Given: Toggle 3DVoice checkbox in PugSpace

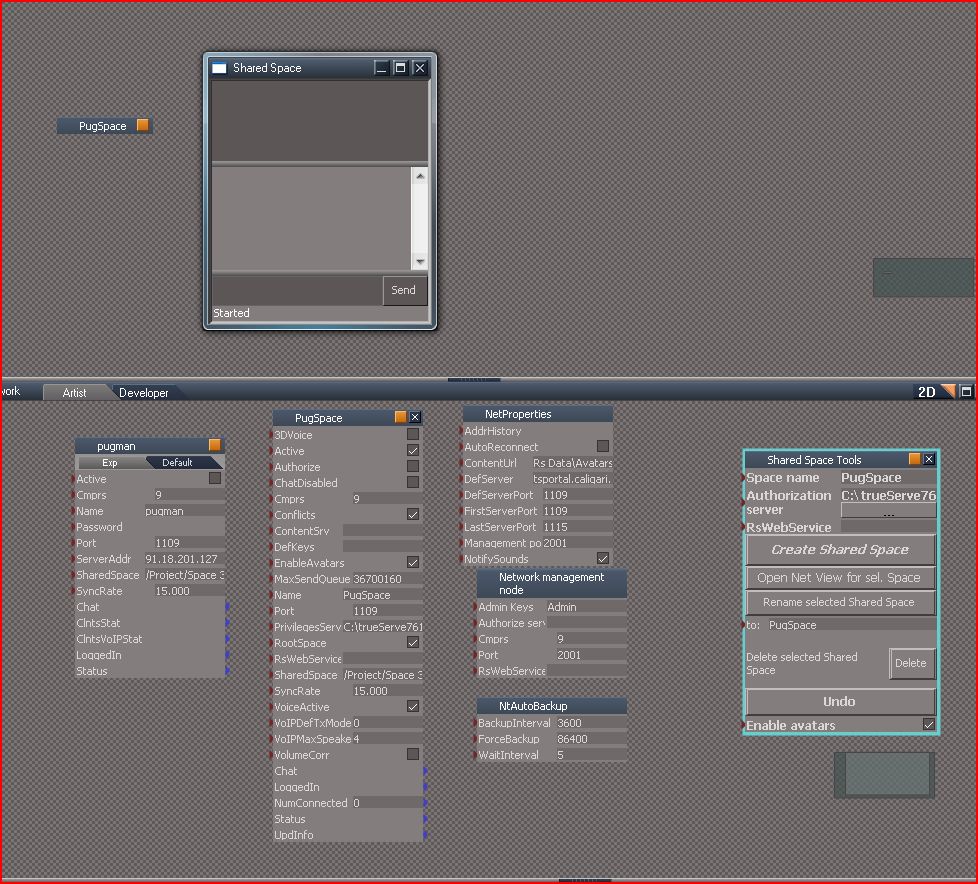Looking at the screenshot, I should (x=412, y=434).
